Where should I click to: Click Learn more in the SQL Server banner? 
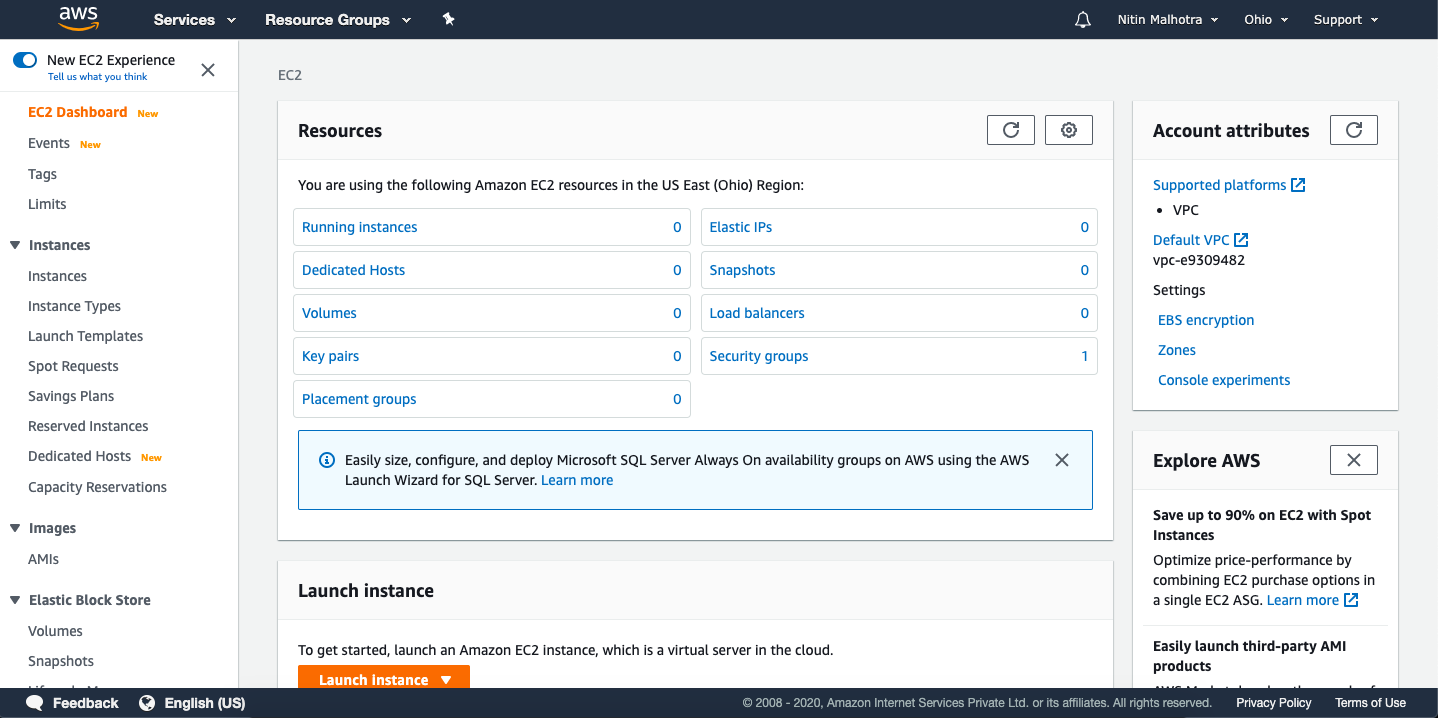(x=577, y=480)
